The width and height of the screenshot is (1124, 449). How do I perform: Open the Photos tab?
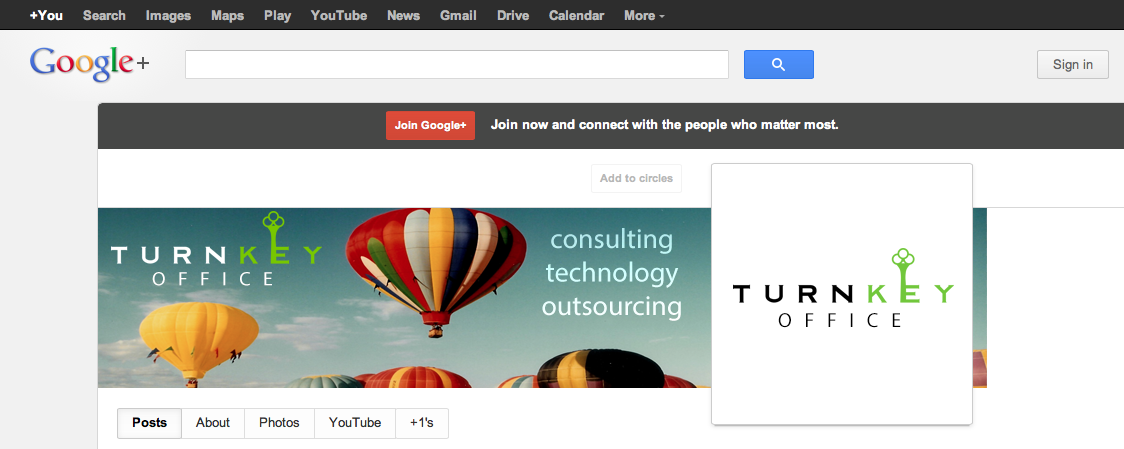(x=279, y=423)
